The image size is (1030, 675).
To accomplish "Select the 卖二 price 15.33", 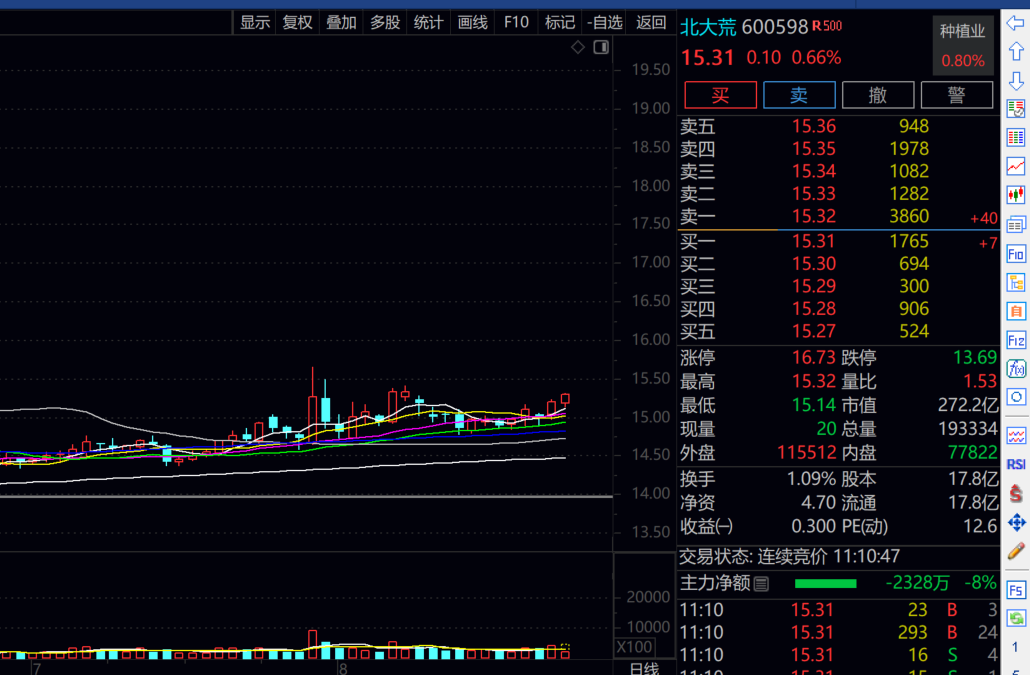I will point(813,194).
